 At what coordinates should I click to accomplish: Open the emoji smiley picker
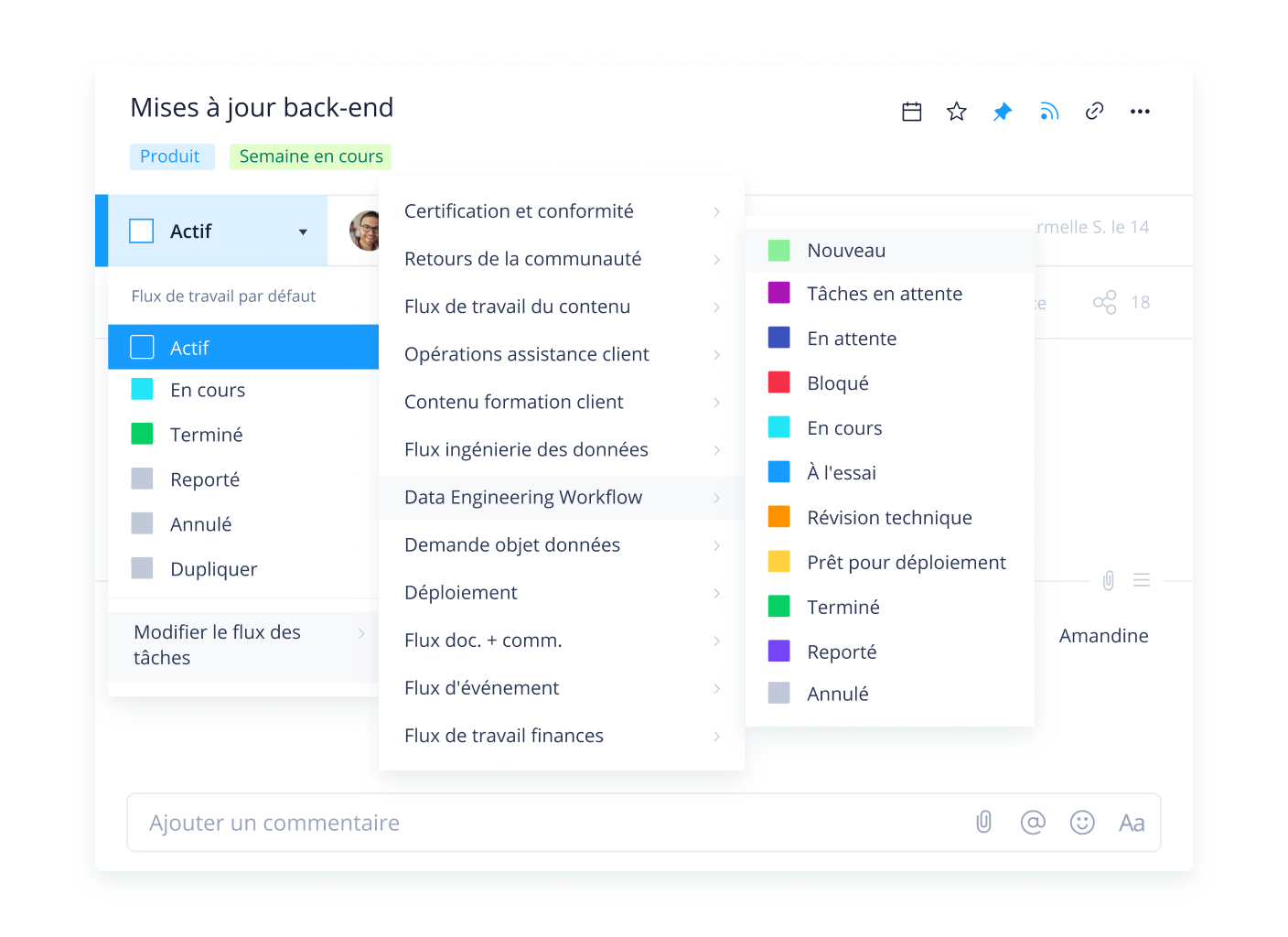click(x=1082, y=823)
